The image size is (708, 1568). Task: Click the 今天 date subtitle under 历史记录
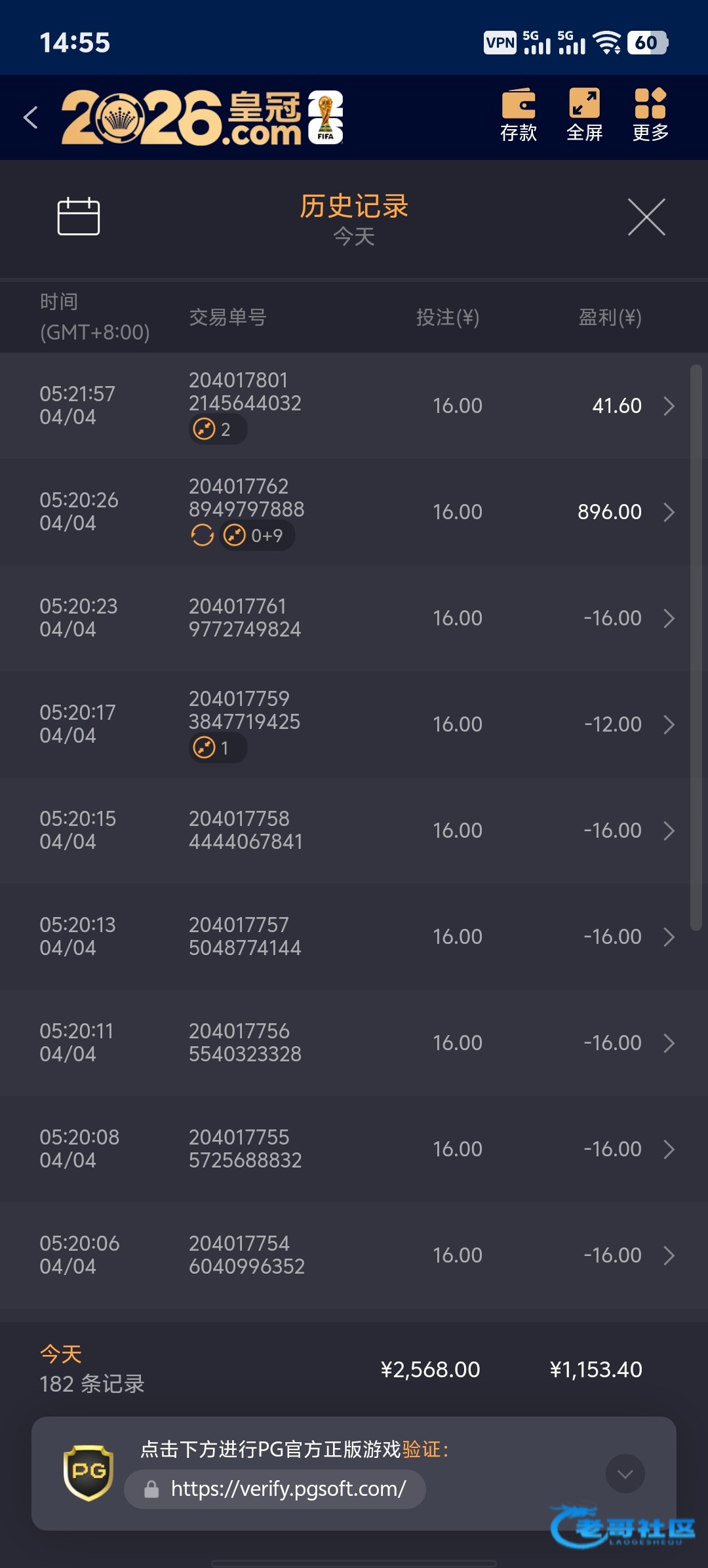(354, 237)
